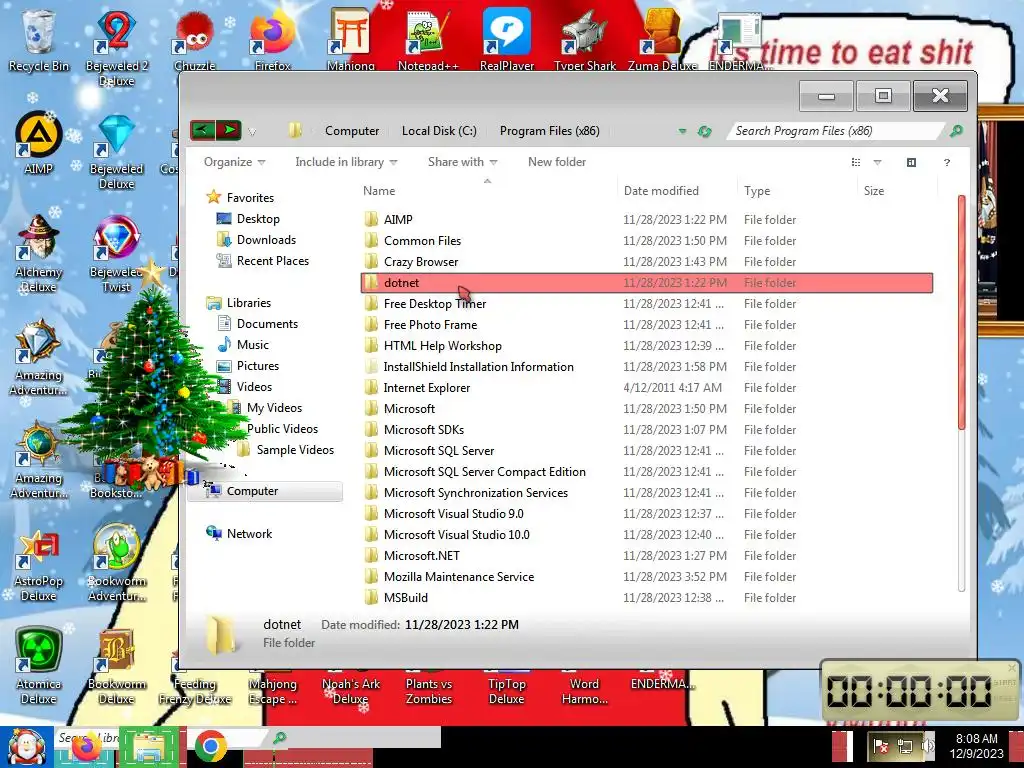
Task: Launch Atomica Deluxe desktop shortcut
Action: point(39,666)
